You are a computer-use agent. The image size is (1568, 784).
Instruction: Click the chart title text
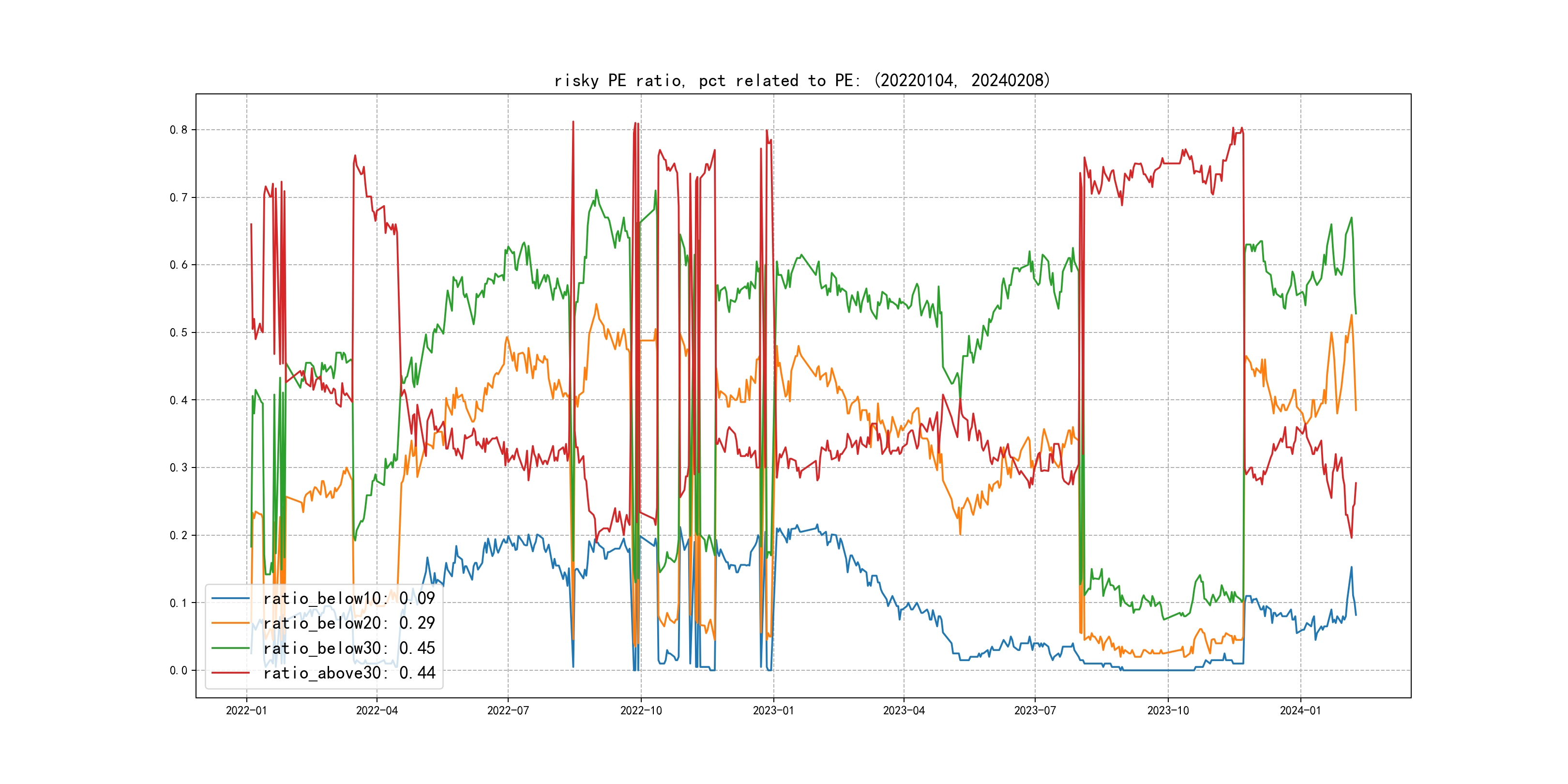pyautogui.click(x=802, y=80)
